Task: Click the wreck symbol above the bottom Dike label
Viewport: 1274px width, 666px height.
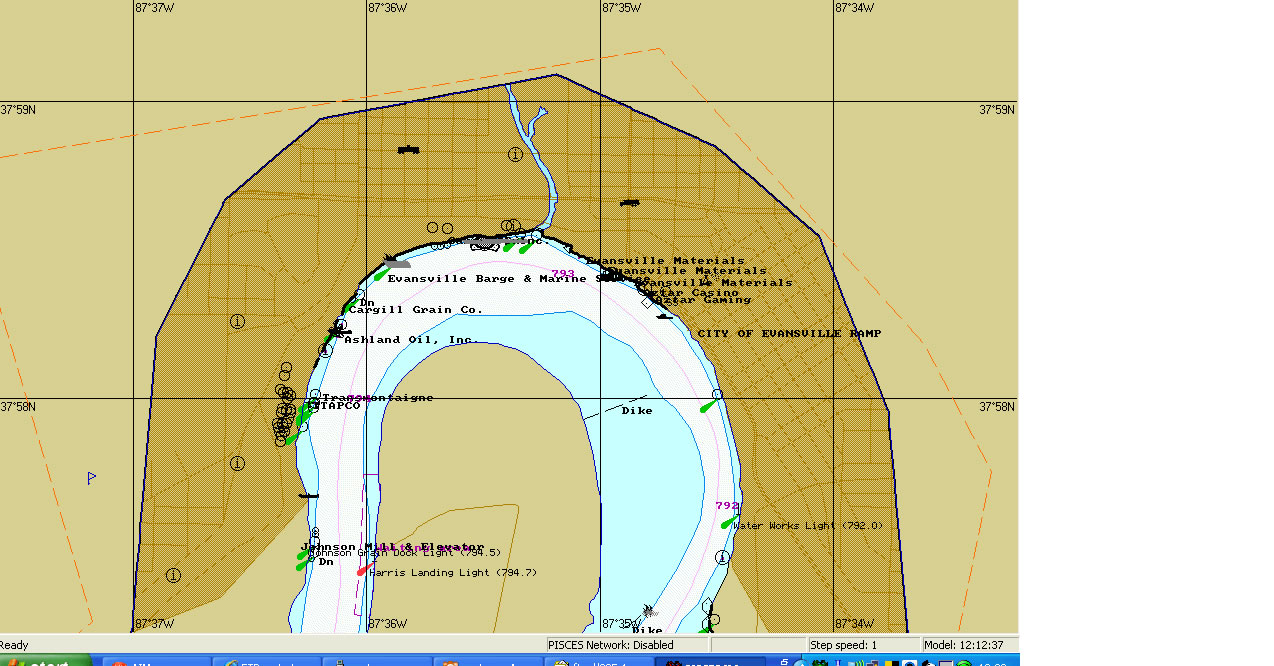Action: pyautogui.click(x=648, y=610)
